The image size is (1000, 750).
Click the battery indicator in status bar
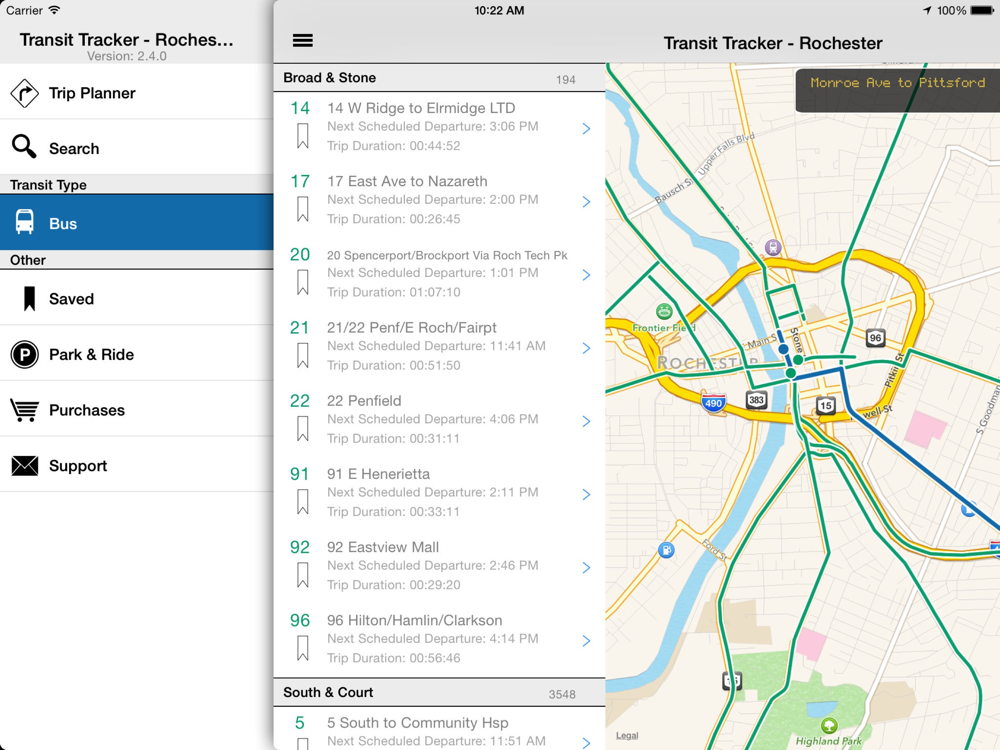[981, 10]
